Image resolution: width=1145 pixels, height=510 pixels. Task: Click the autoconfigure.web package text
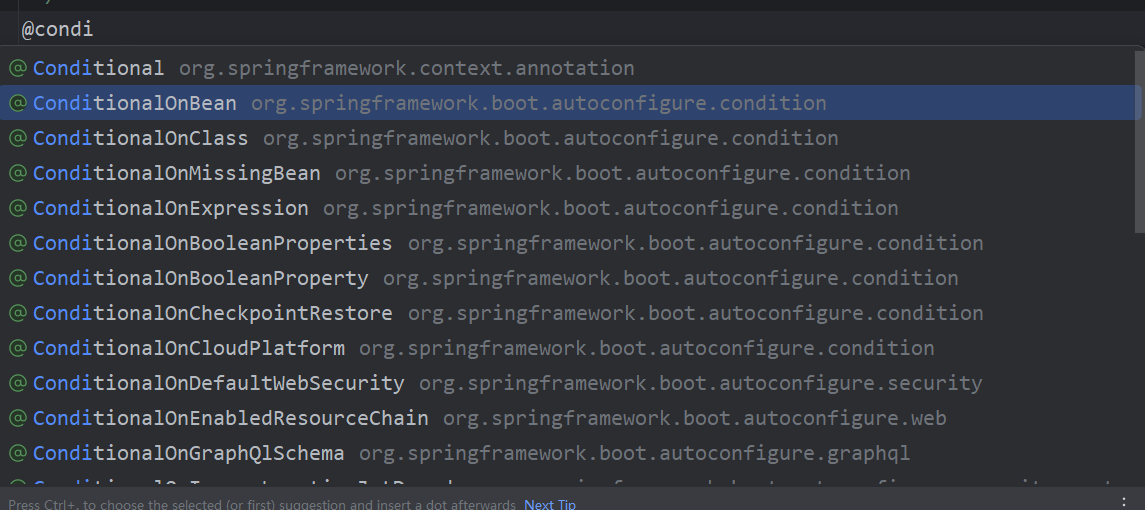pos(694,418)
